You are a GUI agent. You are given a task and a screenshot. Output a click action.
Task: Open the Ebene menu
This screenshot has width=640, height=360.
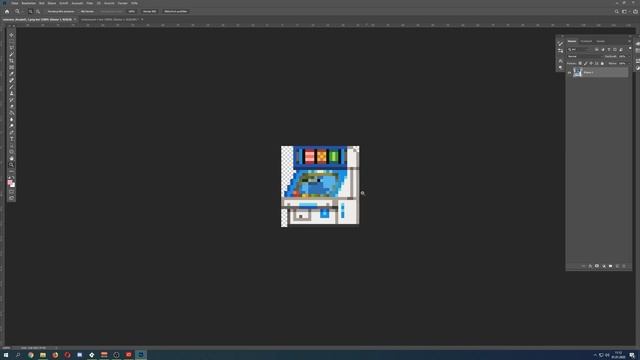point(52,3)
